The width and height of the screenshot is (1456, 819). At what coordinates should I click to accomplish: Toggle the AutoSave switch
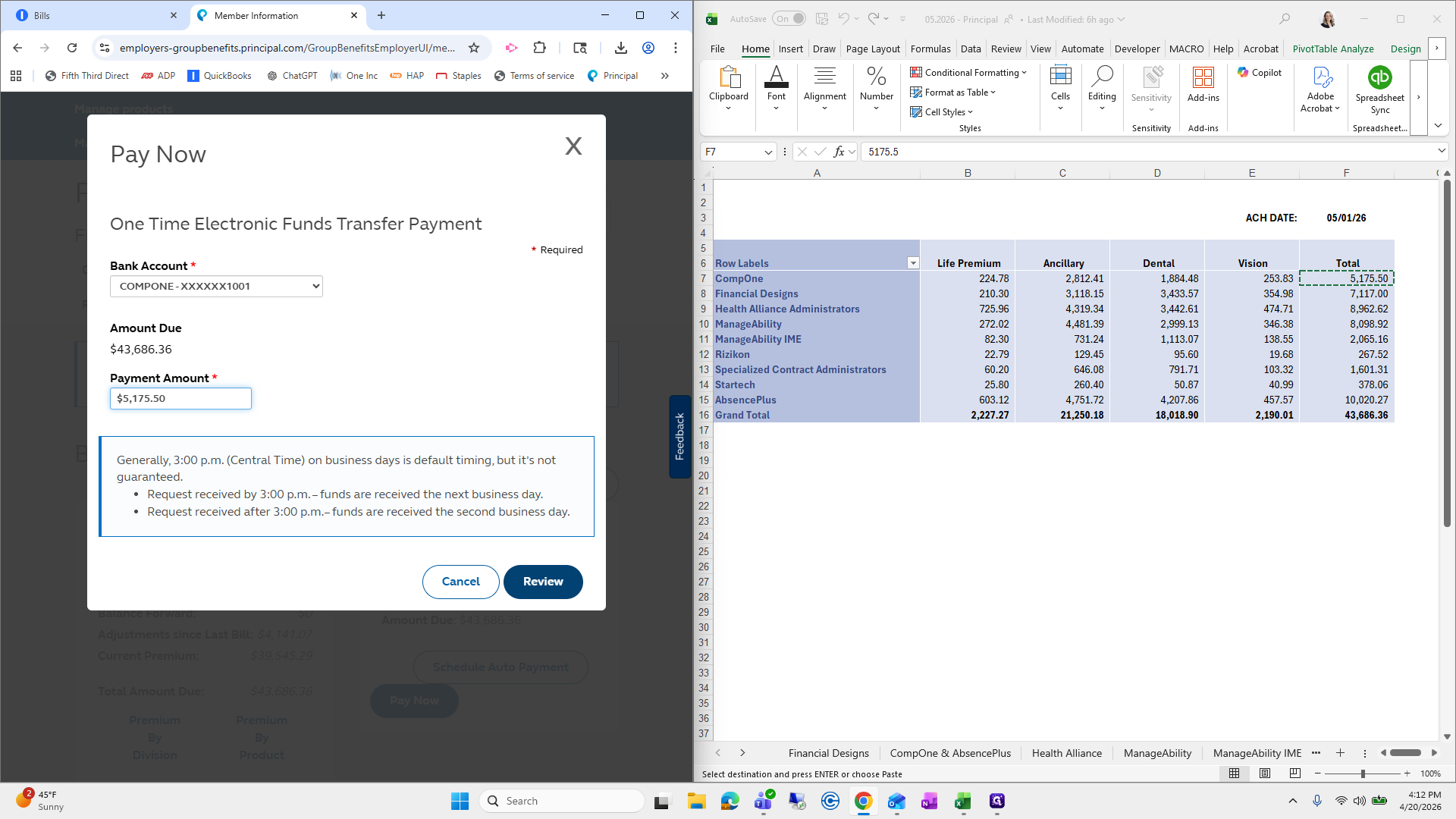click(789, 19)
